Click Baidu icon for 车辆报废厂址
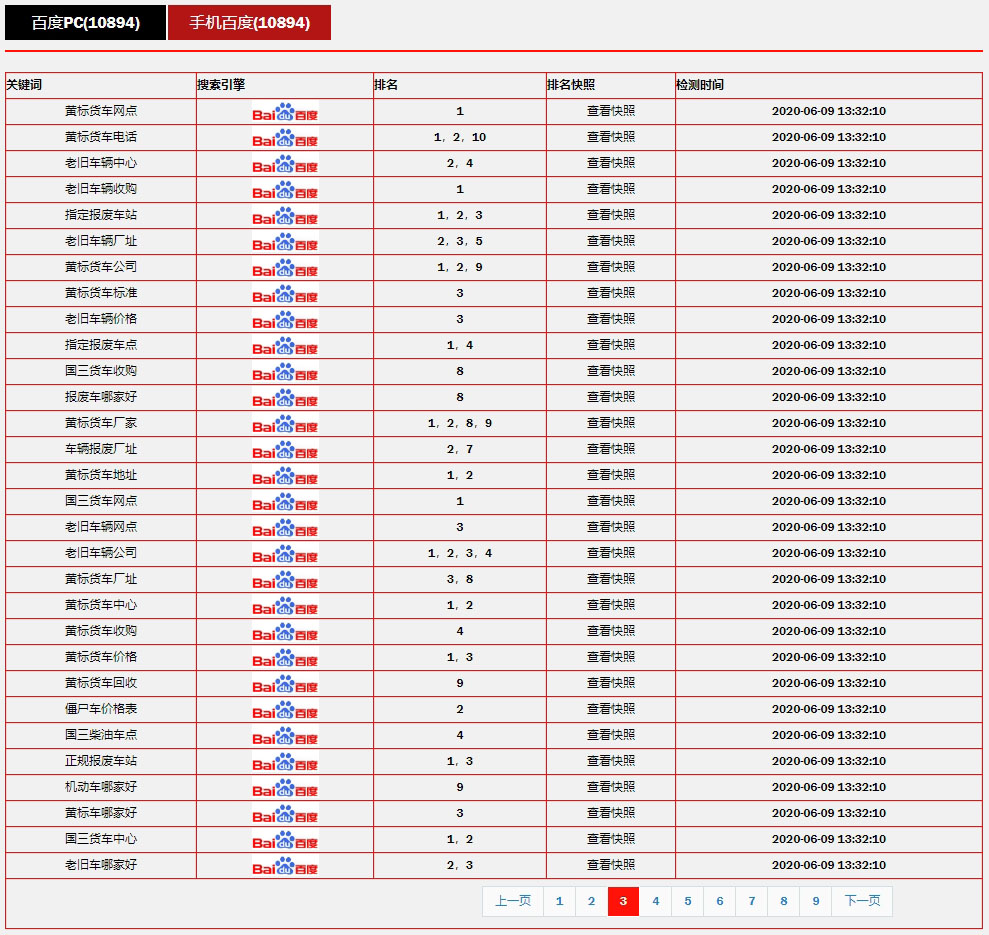Image resolution: width=989 pixels, height=935 pixels. tap(285, 450)
